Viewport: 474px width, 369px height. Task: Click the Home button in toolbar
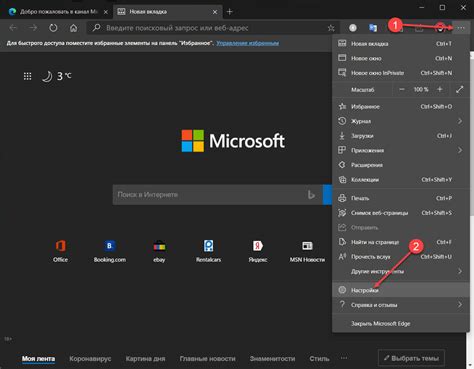73,28
